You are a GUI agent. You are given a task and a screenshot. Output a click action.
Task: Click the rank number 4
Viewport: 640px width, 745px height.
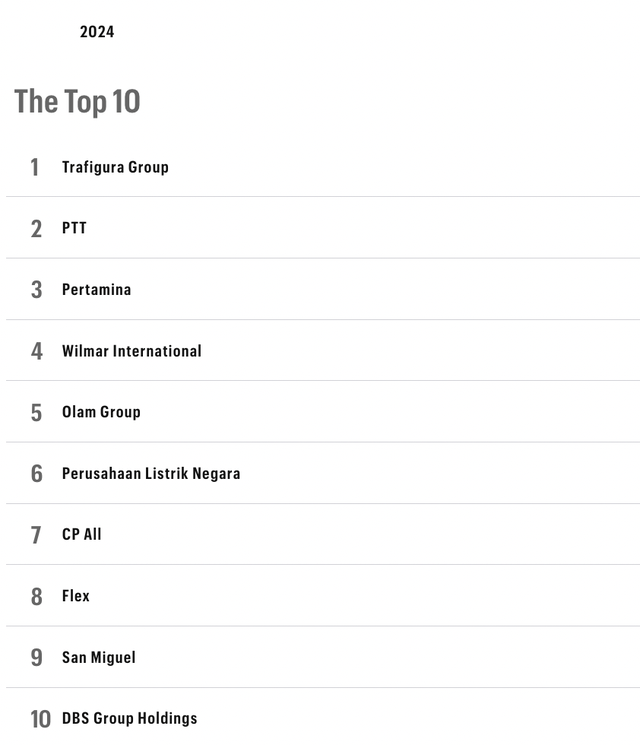36,352
